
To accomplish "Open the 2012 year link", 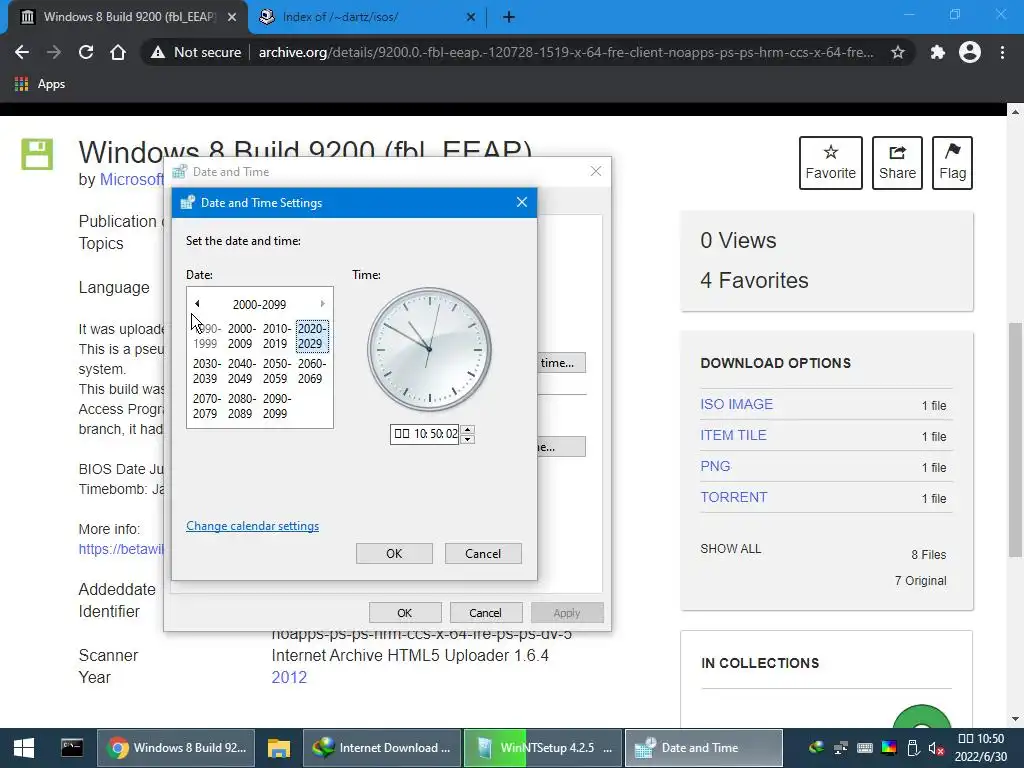I will click(x=289, y=677).
